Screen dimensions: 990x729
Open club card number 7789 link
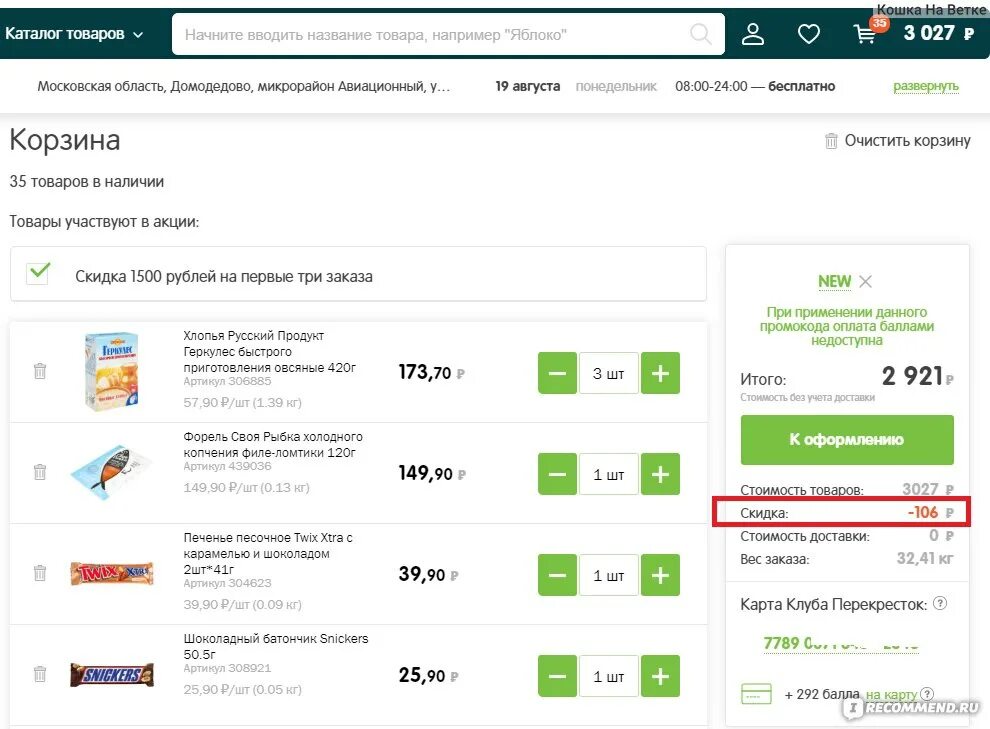pyautogui.click(x=841, y=643)
